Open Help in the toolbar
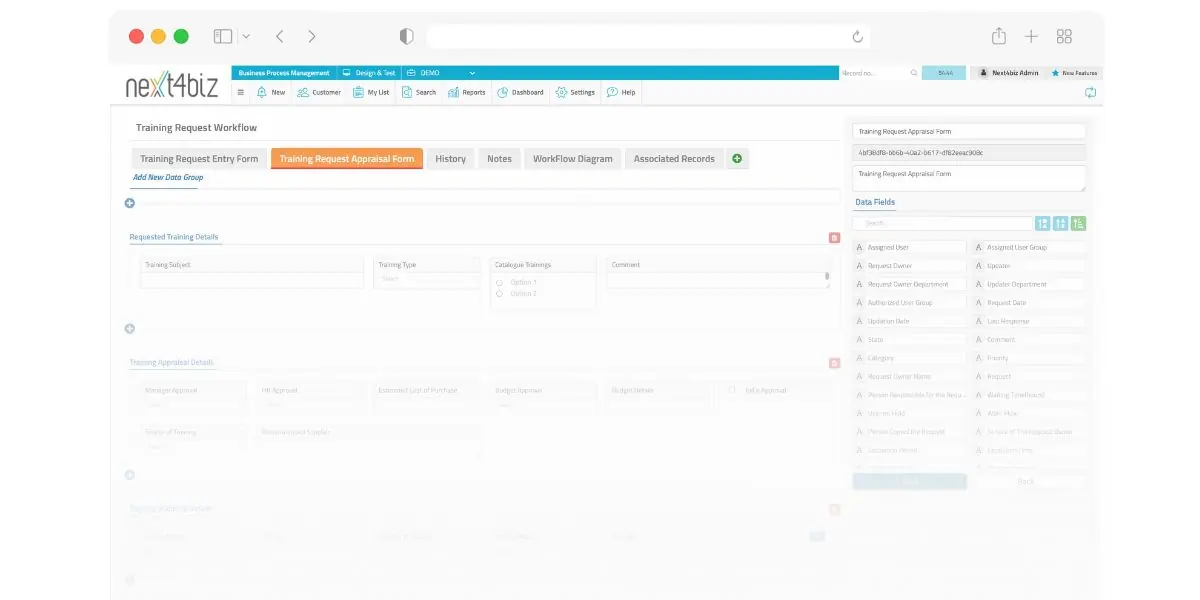This screenshot has width=1200, height=600. click(621, 92)
